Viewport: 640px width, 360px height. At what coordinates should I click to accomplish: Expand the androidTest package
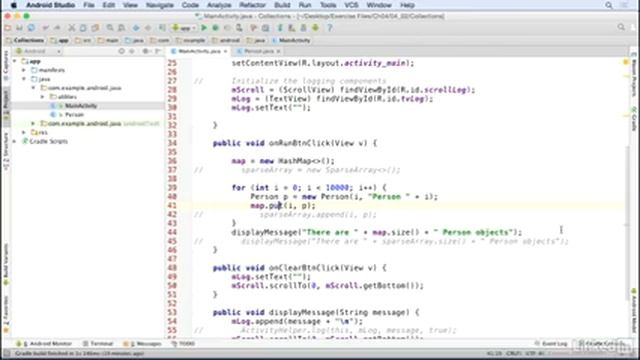pyautogui.click(x=33, y=123)
